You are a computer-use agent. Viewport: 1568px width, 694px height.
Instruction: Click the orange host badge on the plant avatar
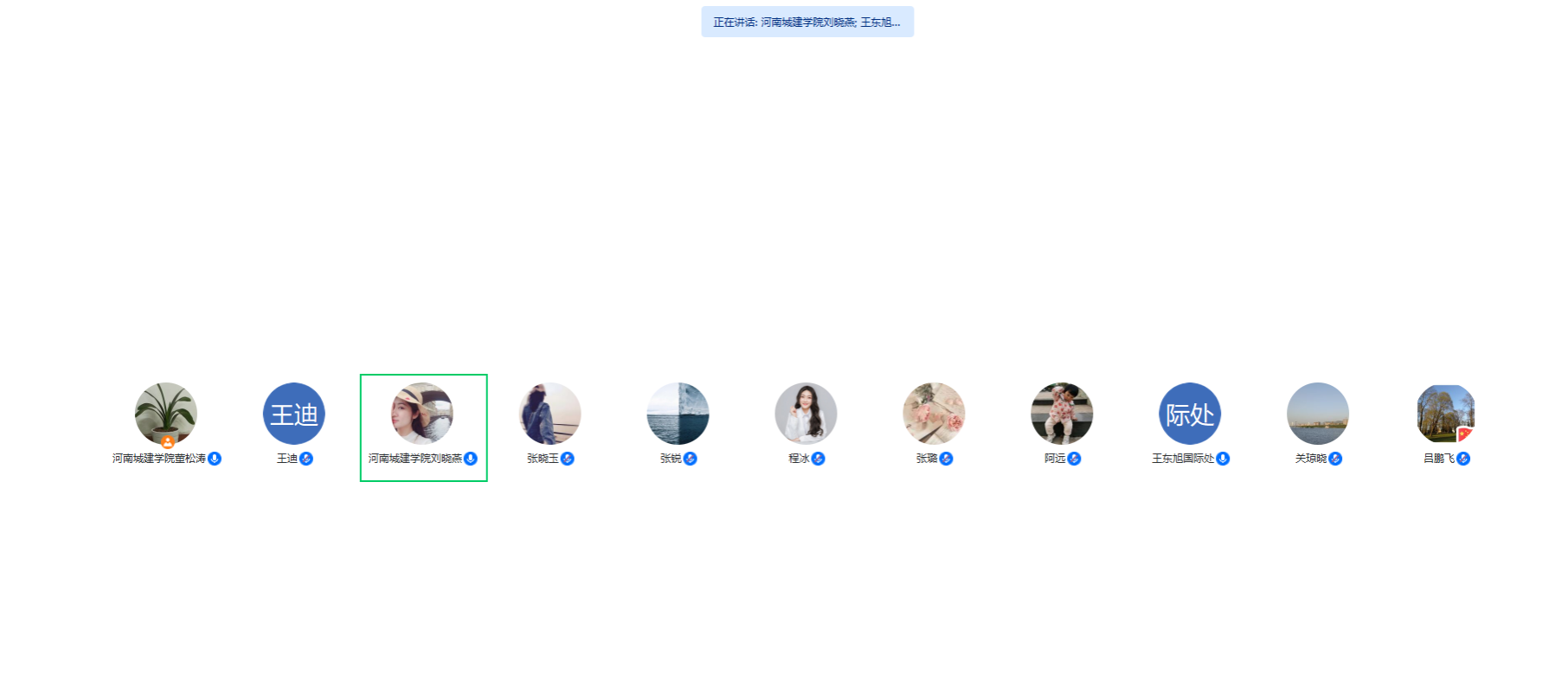click(167, 442)
